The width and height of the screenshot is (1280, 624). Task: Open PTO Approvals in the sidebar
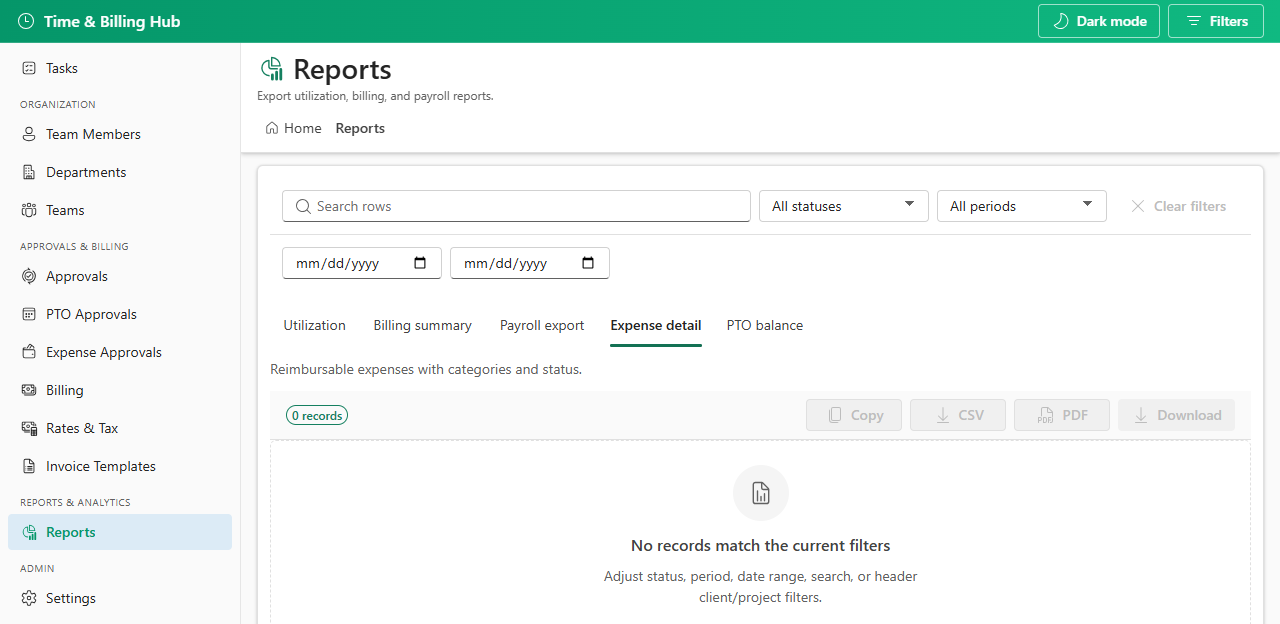pyautogui.click(x=120, y=314)
